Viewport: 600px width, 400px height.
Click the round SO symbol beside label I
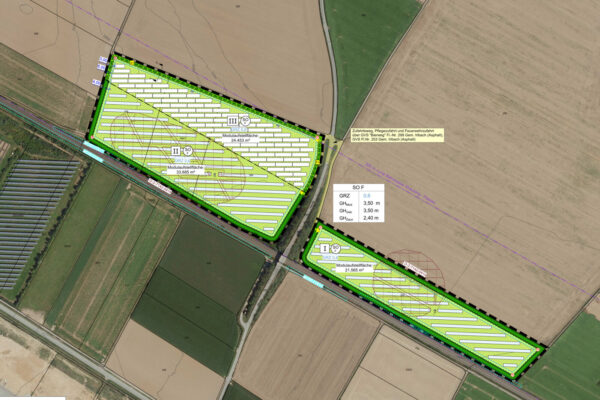(335, 248)
